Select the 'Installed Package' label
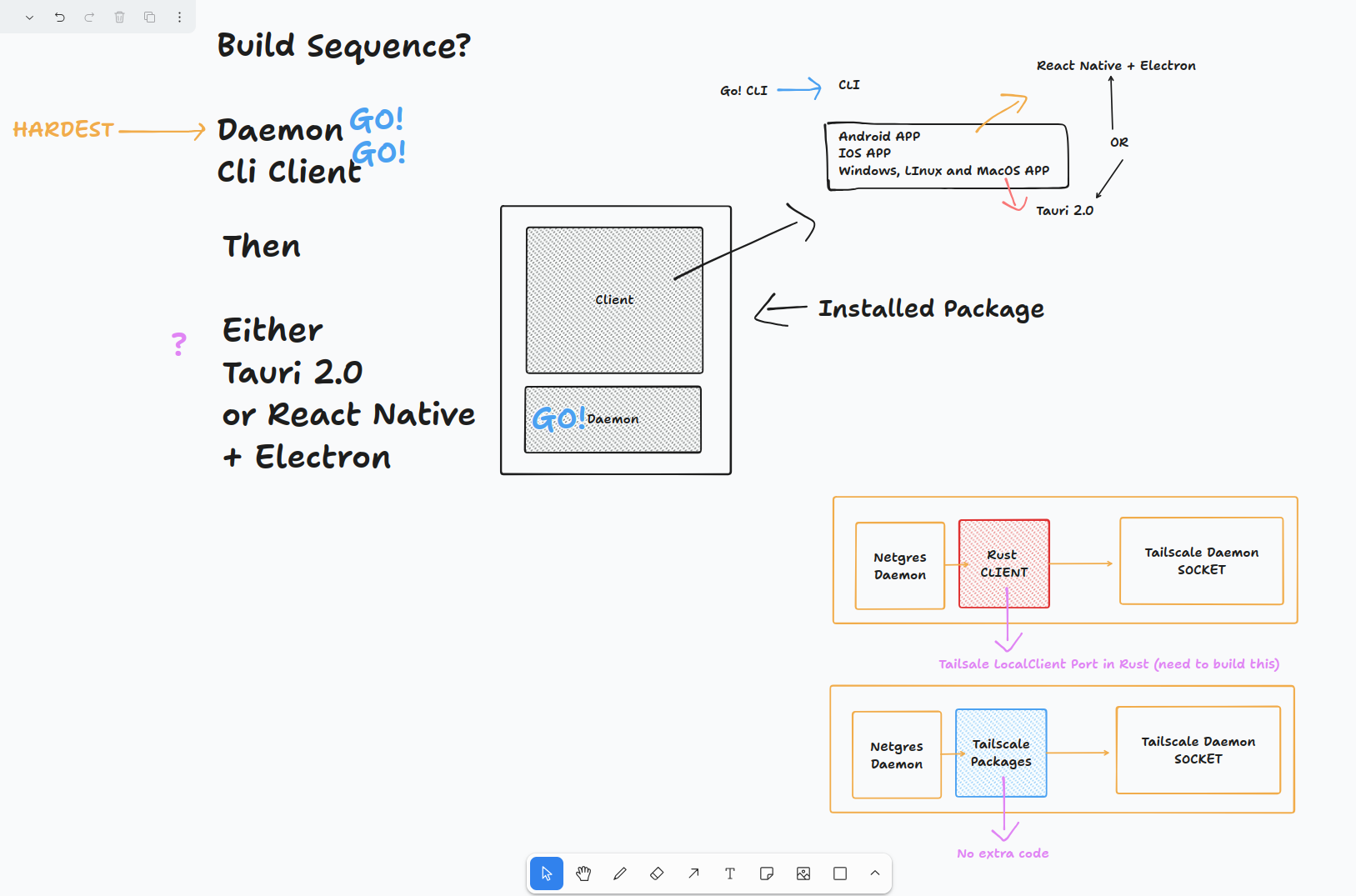 (931, 309)
